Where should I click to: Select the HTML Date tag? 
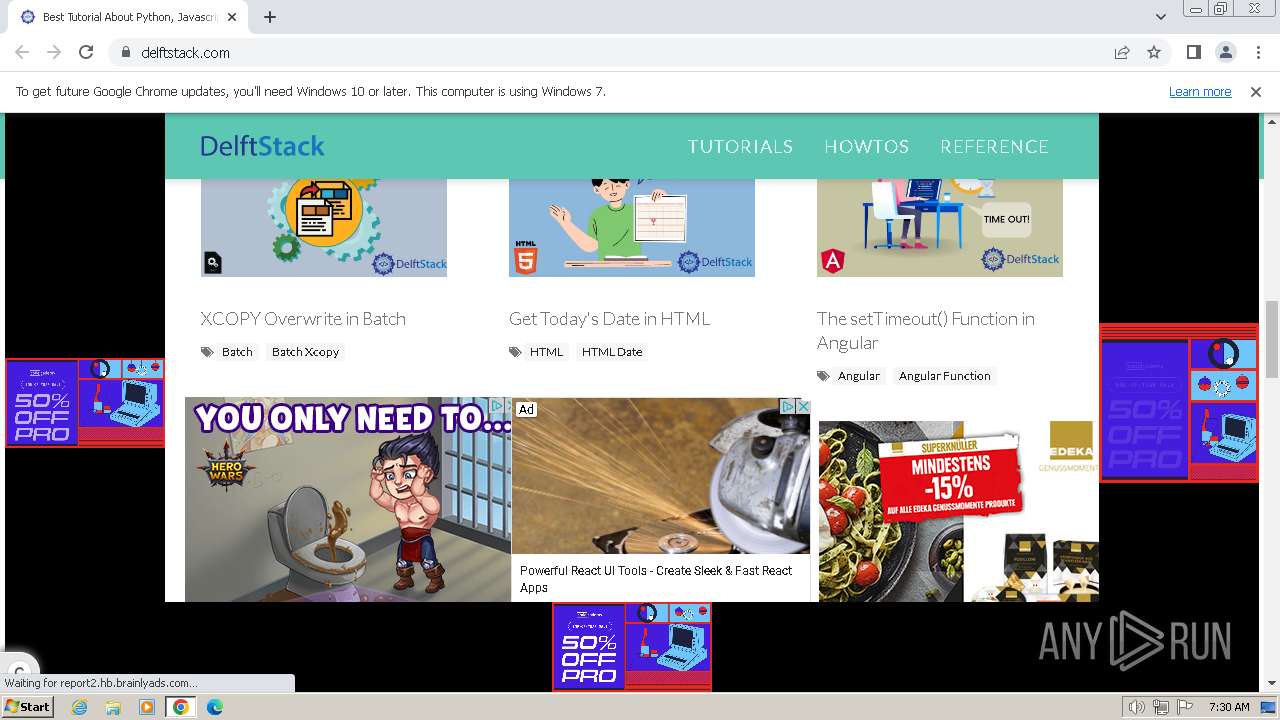pyautogui.click(x=612, y=352)
